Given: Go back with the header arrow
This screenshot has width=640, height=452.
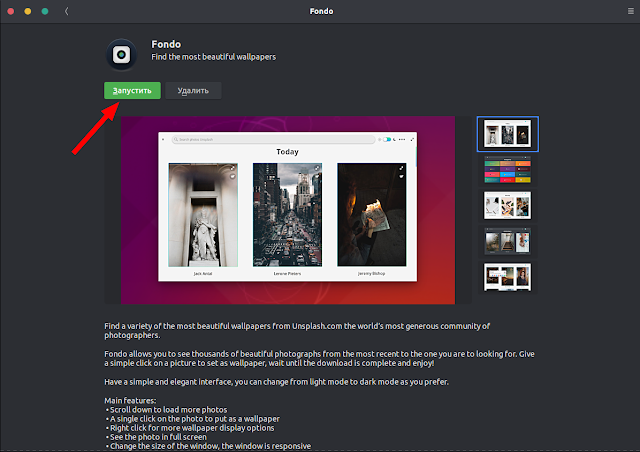Looking at the screenshot, I should coord(67,11).
